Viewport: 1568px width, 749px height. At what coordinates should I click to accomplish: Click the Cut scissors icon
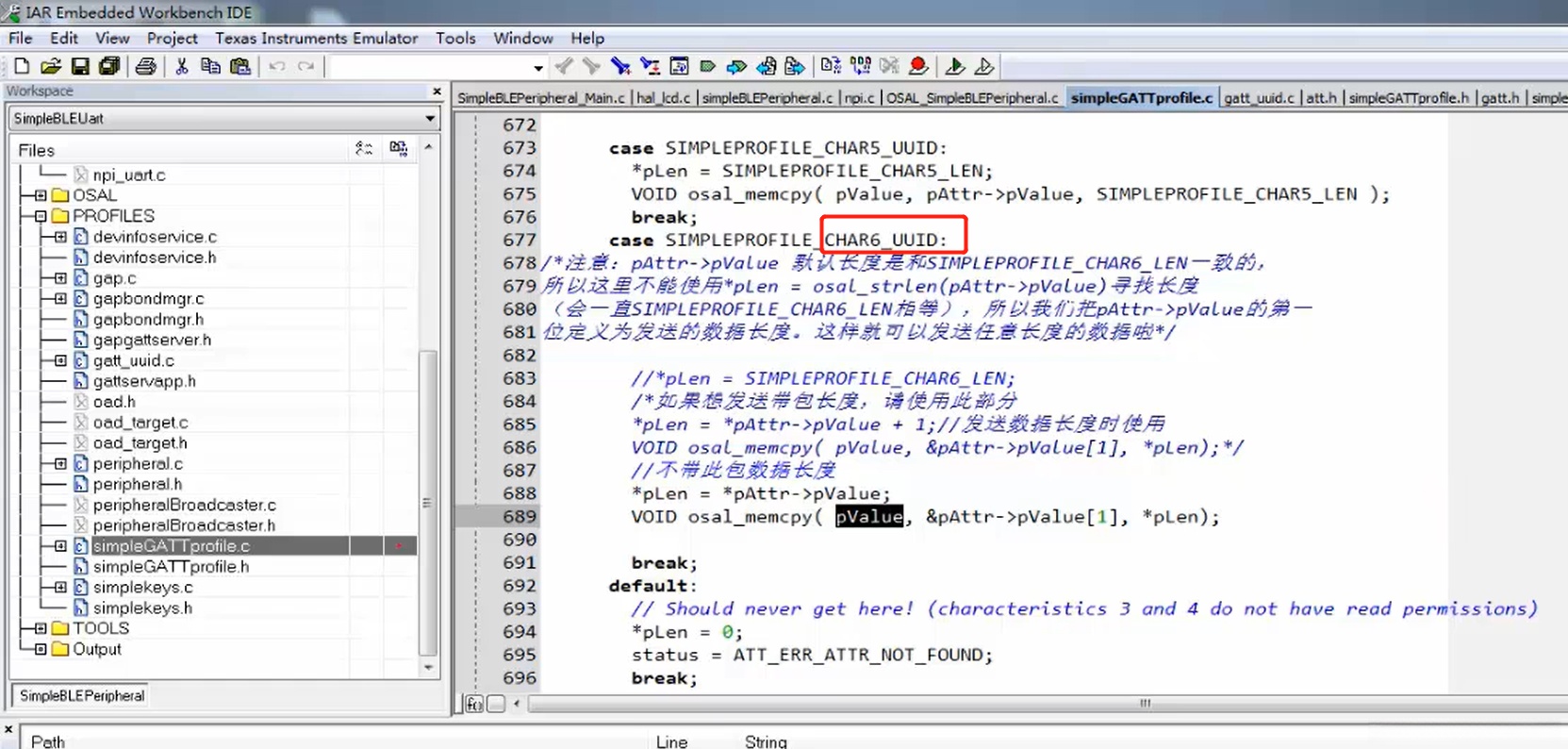click(x=182, y=66)
